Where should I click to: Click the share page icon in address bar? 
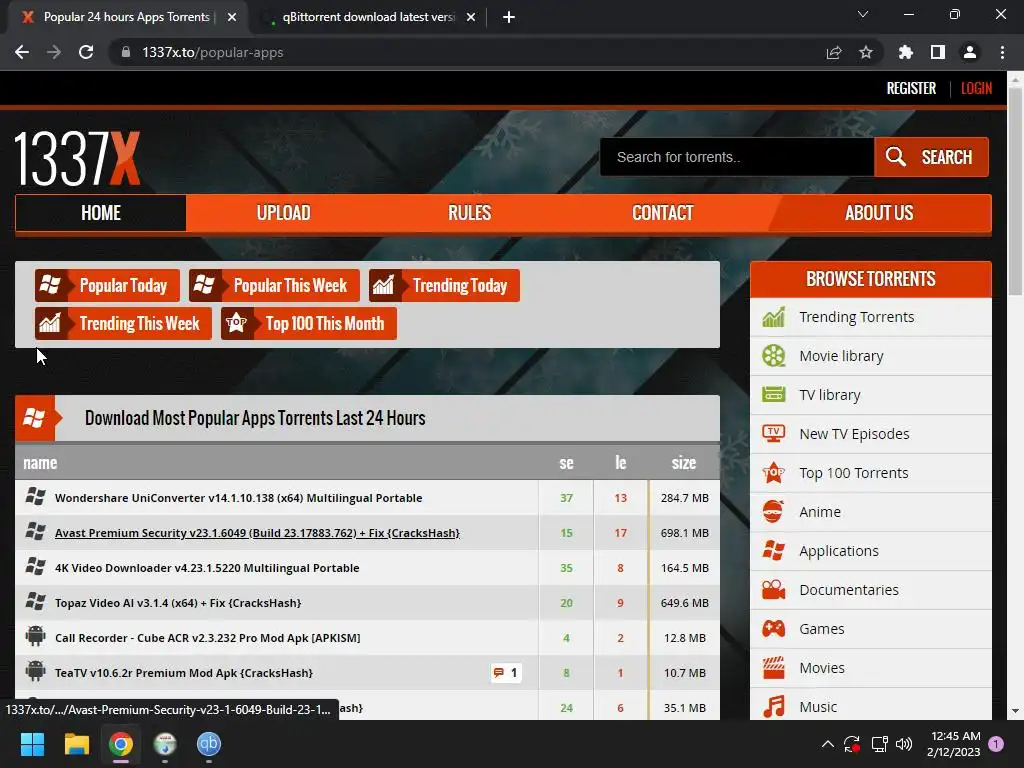(834, 53)
